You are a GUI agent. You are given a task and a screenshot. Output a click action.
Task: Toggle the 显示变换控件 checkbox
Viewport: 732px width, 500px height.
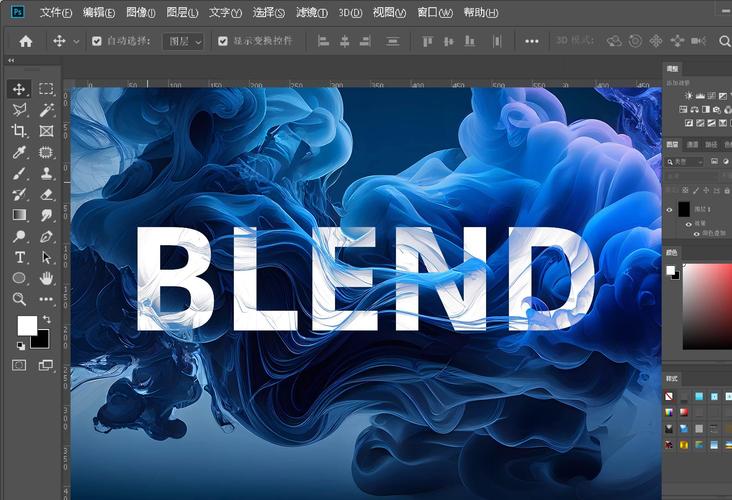pyautogui.click(x=223, y=41)
